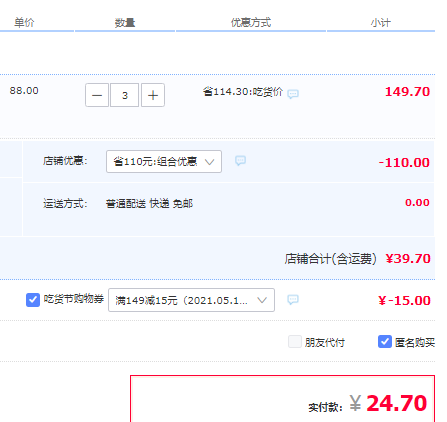The height and width of the screenshot is (422, 447).
Task: Select the 数量 column header
Action: point(125,23)
